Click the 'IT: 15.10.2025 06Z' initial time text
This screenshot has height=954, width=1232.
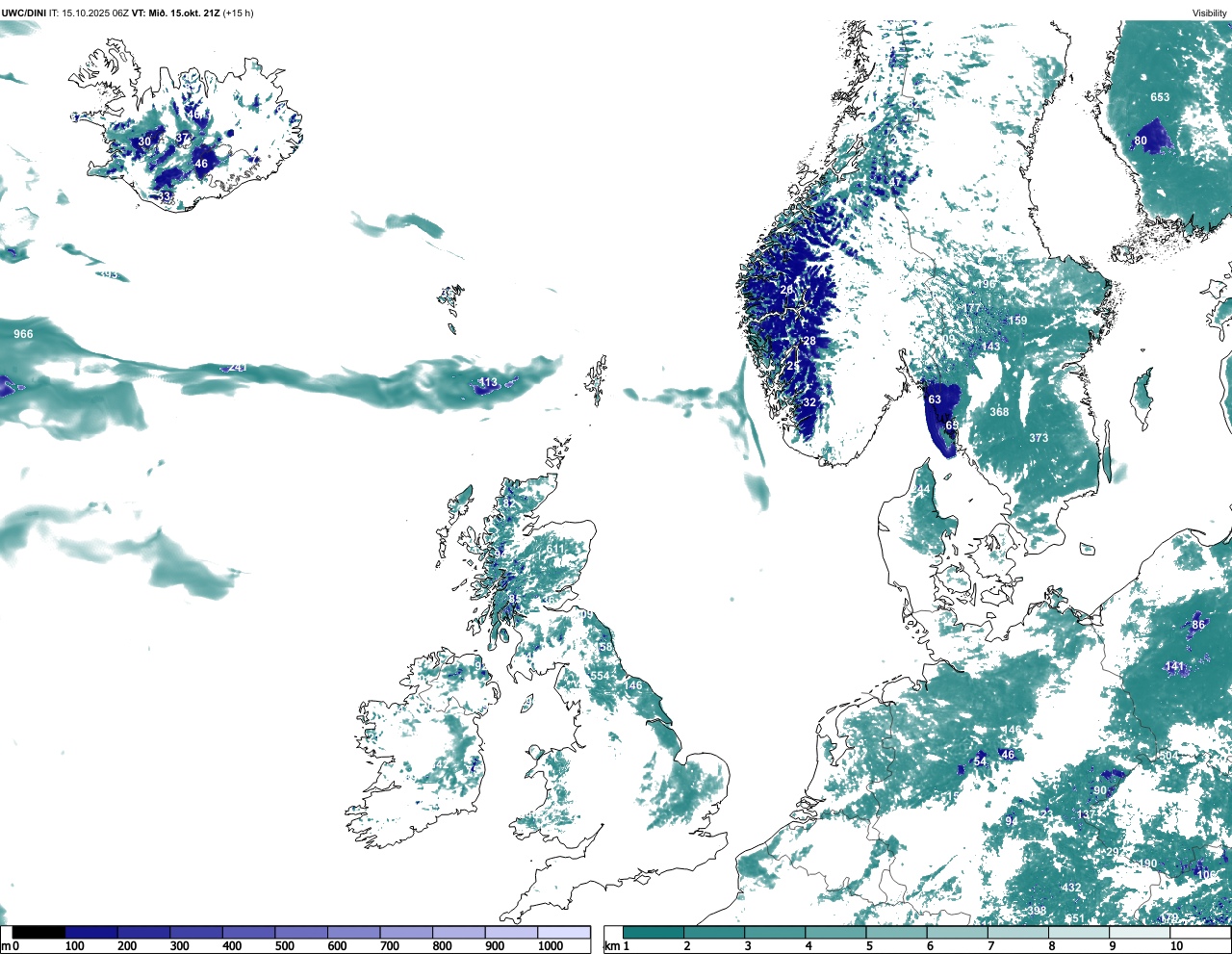tap(90, 13)
